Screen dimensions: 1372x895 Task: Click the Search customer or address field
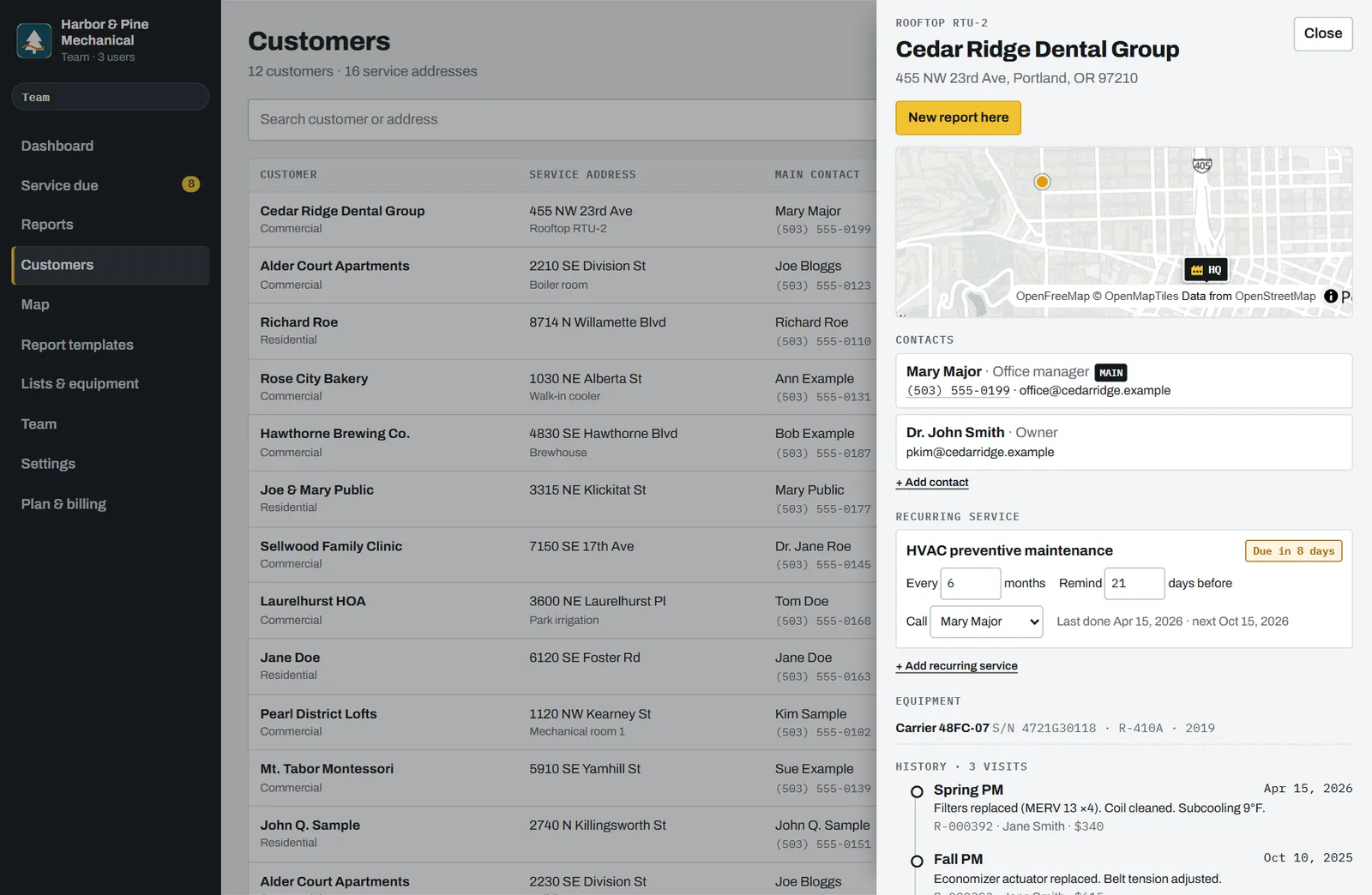pyautogui.click(x=562, y=119)
